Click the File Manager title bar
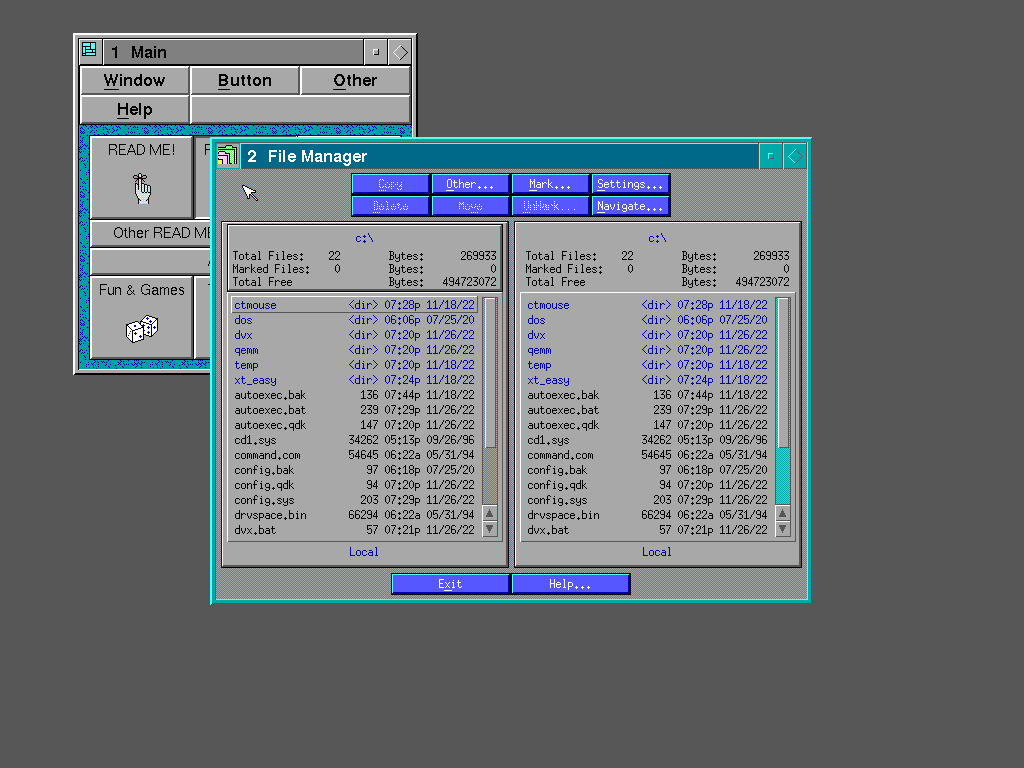 tap(500, 156)
